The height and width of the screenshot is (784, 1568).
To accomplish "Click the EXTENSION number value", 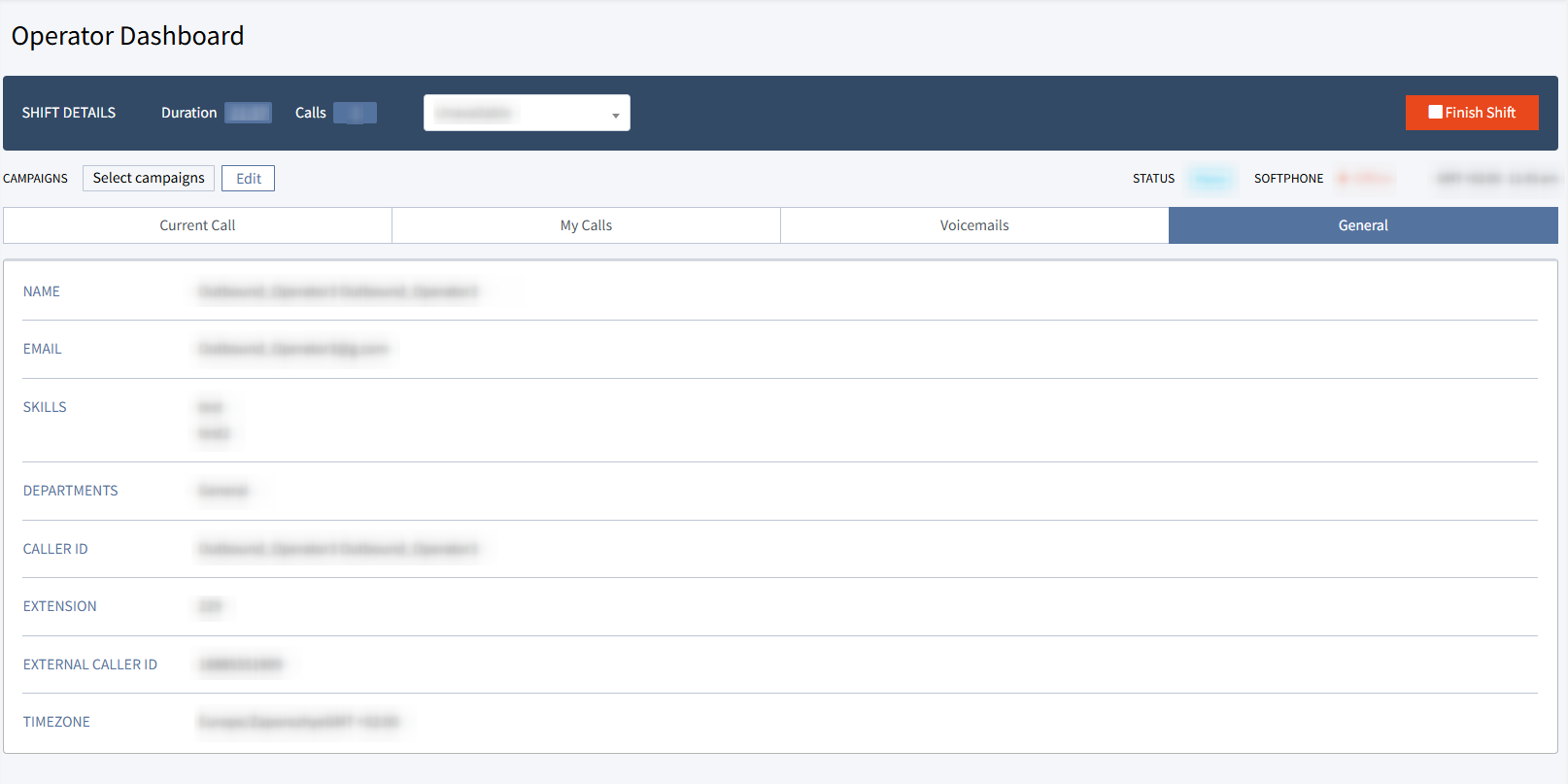I will [x=210, y=606].
